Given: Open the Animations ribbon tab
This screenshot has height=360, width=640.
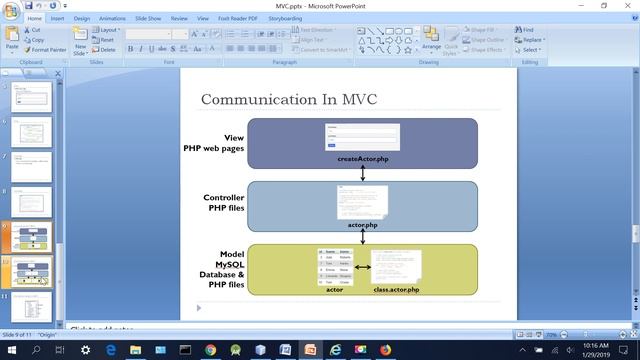Looking at the screenshot, I should 112,18.
